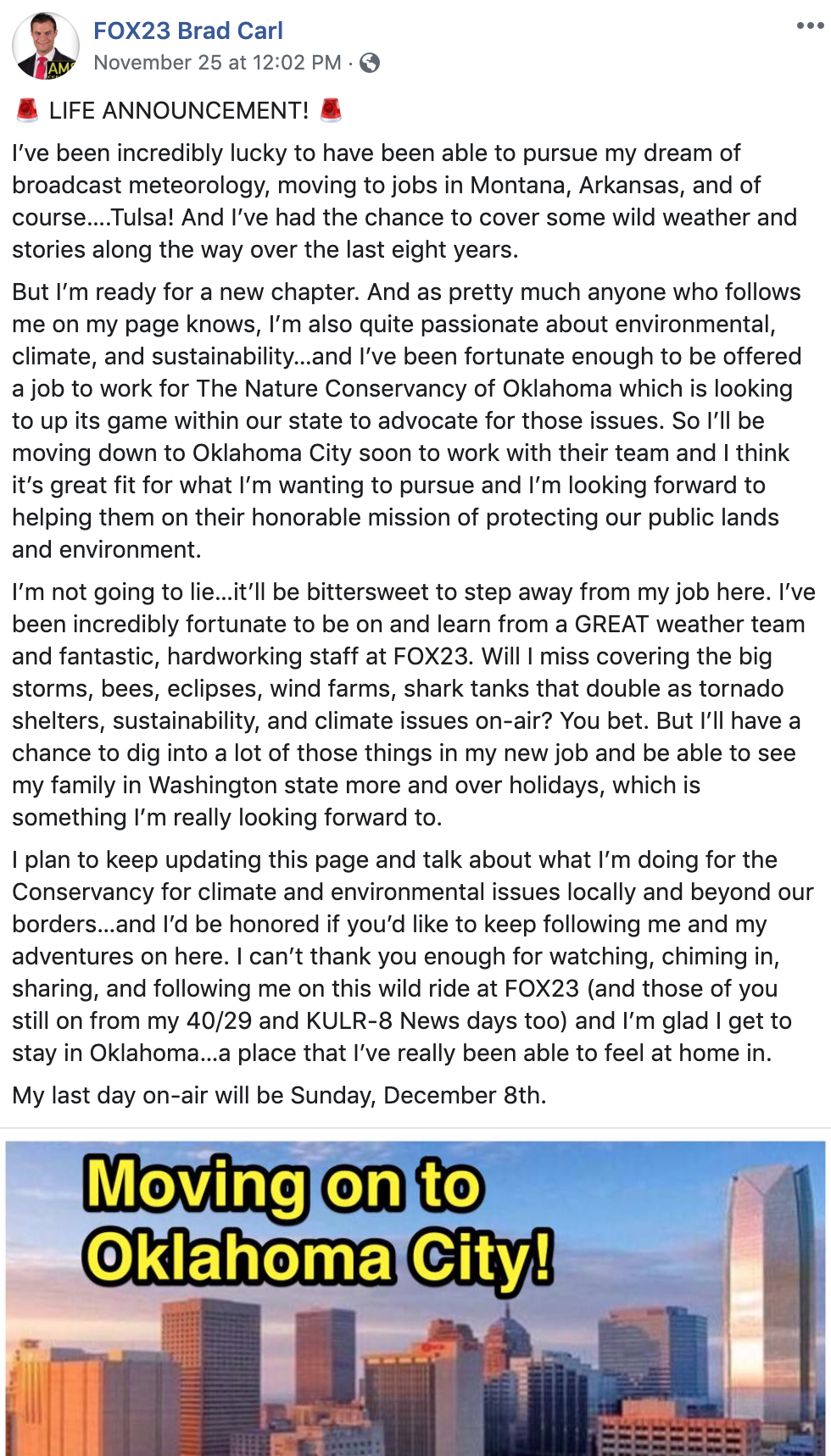Click the second red siren emoji

tap(331, 110)
